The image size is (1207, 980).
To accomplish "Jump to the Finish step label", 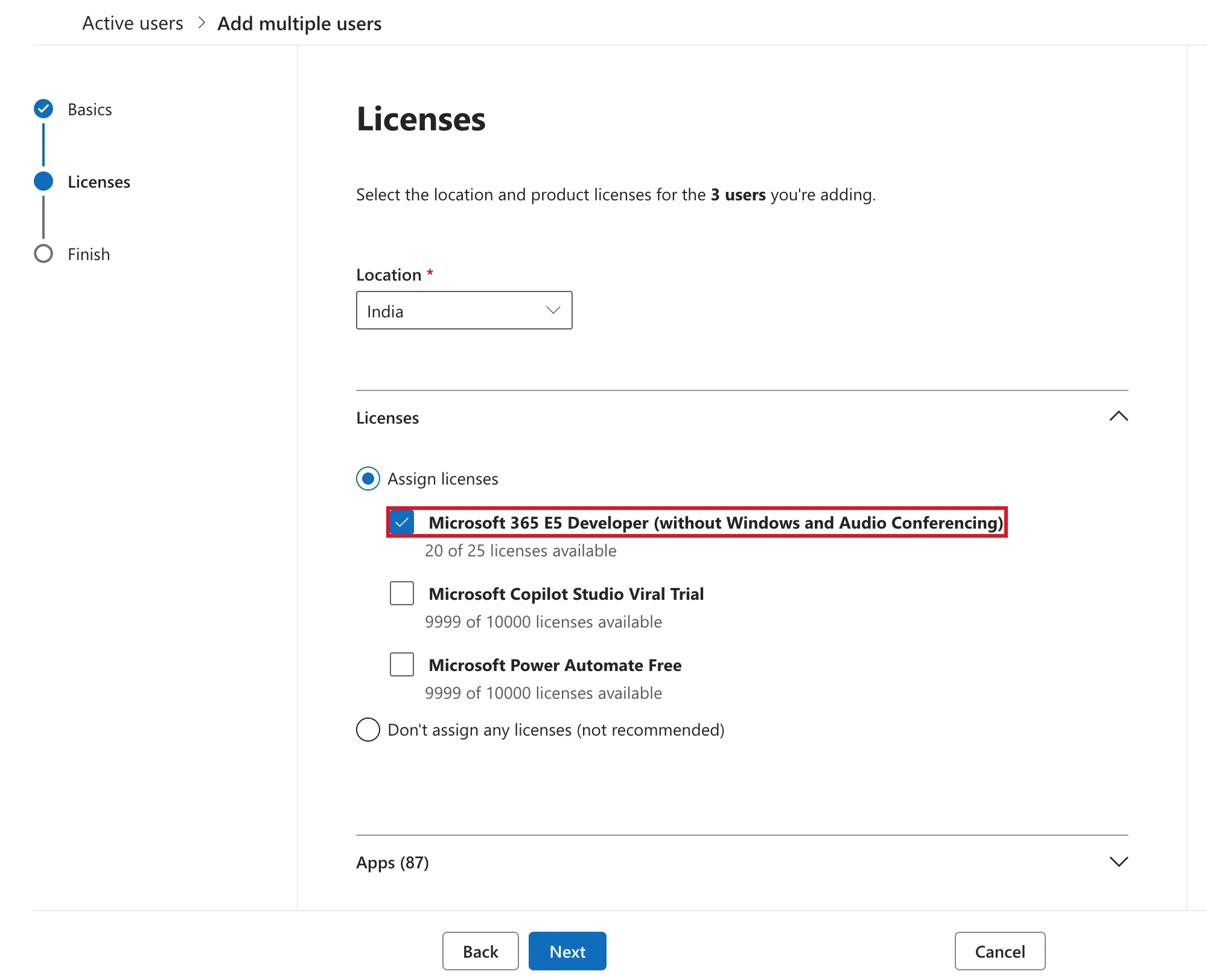I will point(89,254).
